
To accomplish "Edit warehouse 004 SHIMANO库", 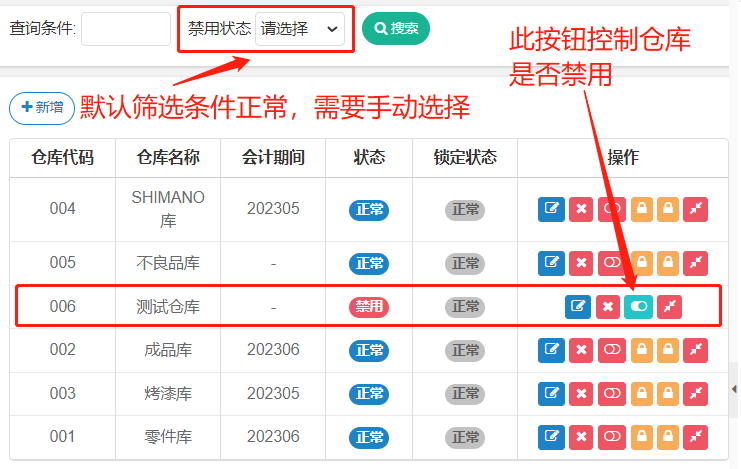I will [551, 209].
